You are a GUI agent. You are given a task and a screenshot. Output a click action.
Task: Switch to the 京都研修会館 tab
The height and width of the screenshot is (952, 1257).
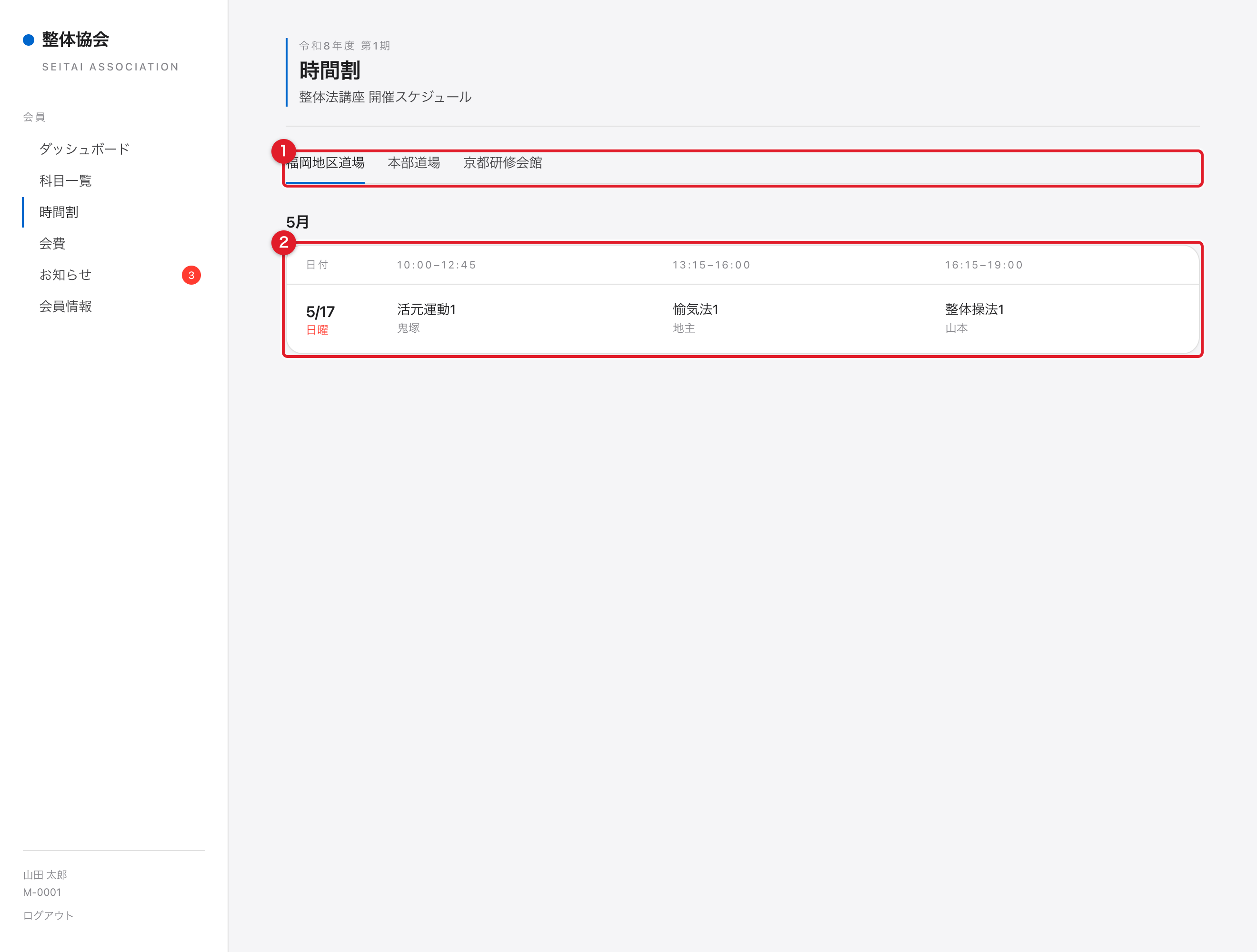click(x=502, y=163)
